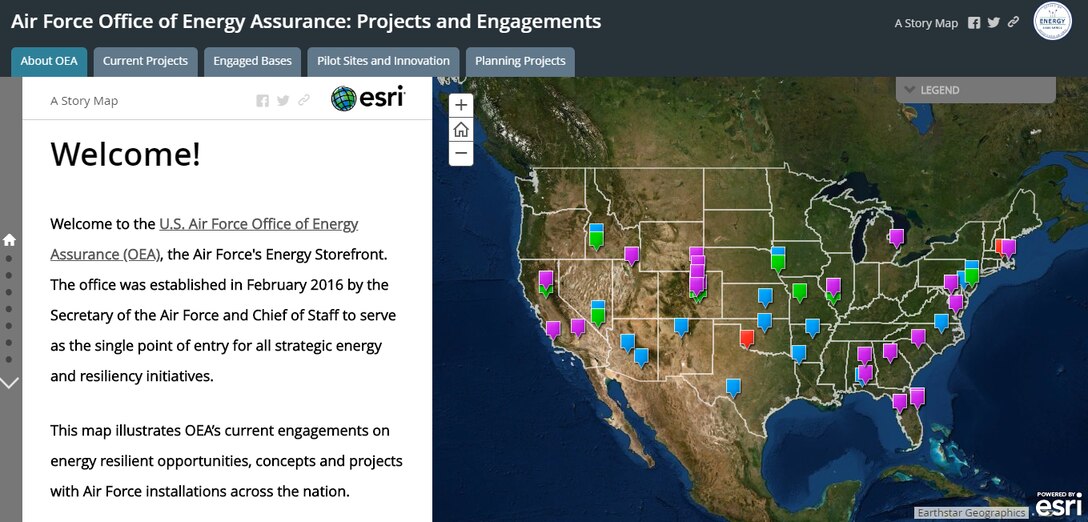Select the blue marker in central New Mexico
The width and height of the screenshot is (1088, 522).
tap(681, 327)
